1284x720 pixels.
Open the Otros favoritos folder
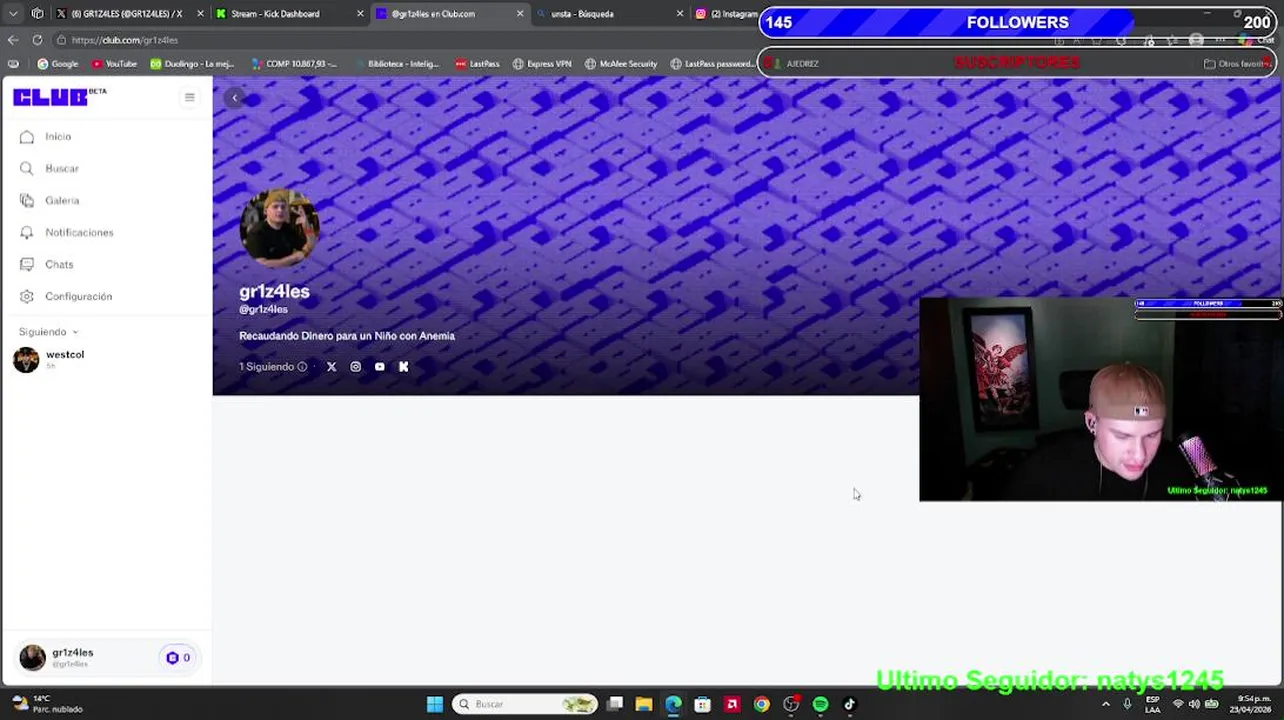click(x=1237, y=64)
